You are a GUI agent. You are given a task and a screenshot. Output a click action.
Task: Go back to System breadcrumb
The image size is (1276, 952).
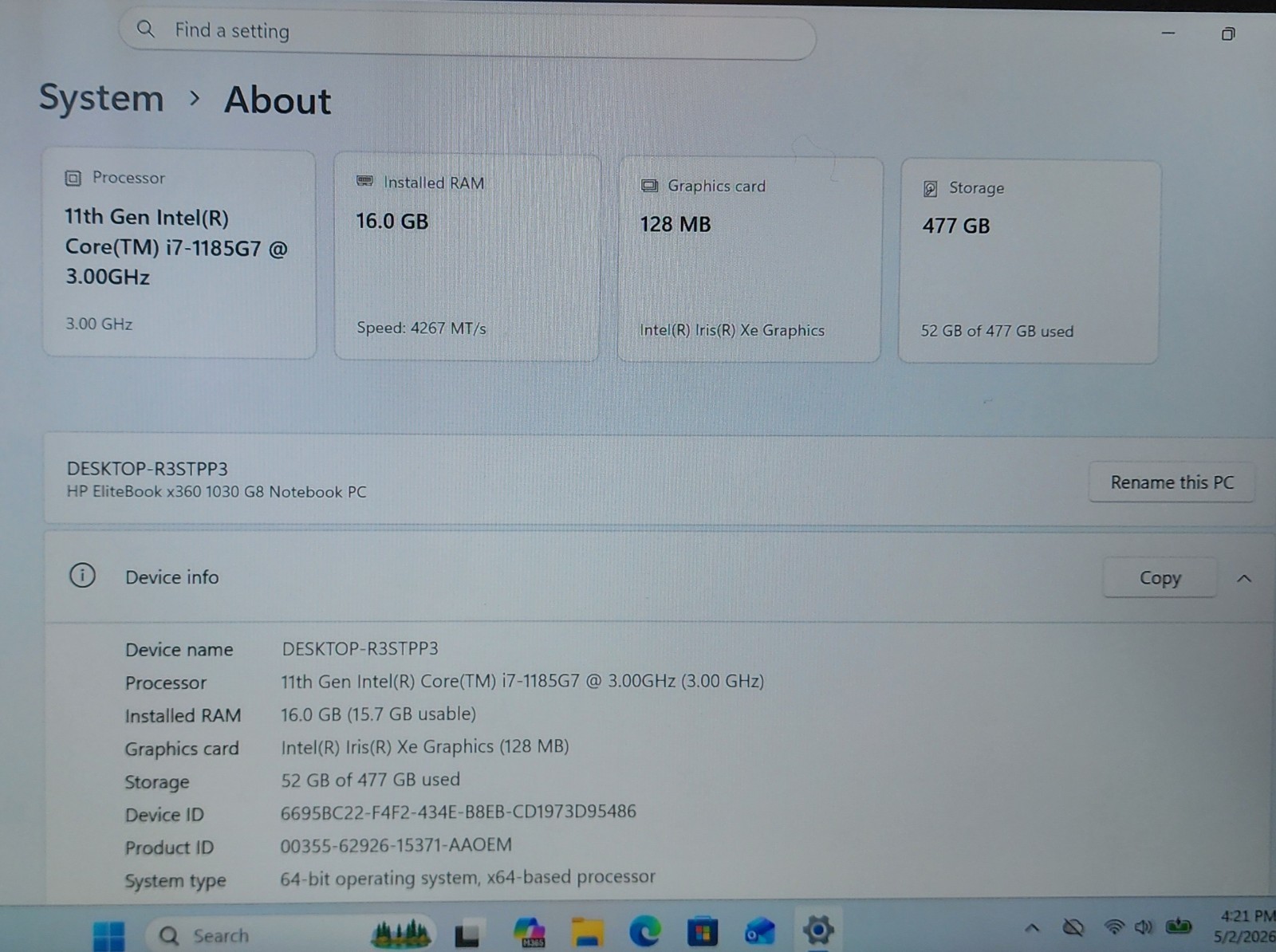(x=101, y=98)
